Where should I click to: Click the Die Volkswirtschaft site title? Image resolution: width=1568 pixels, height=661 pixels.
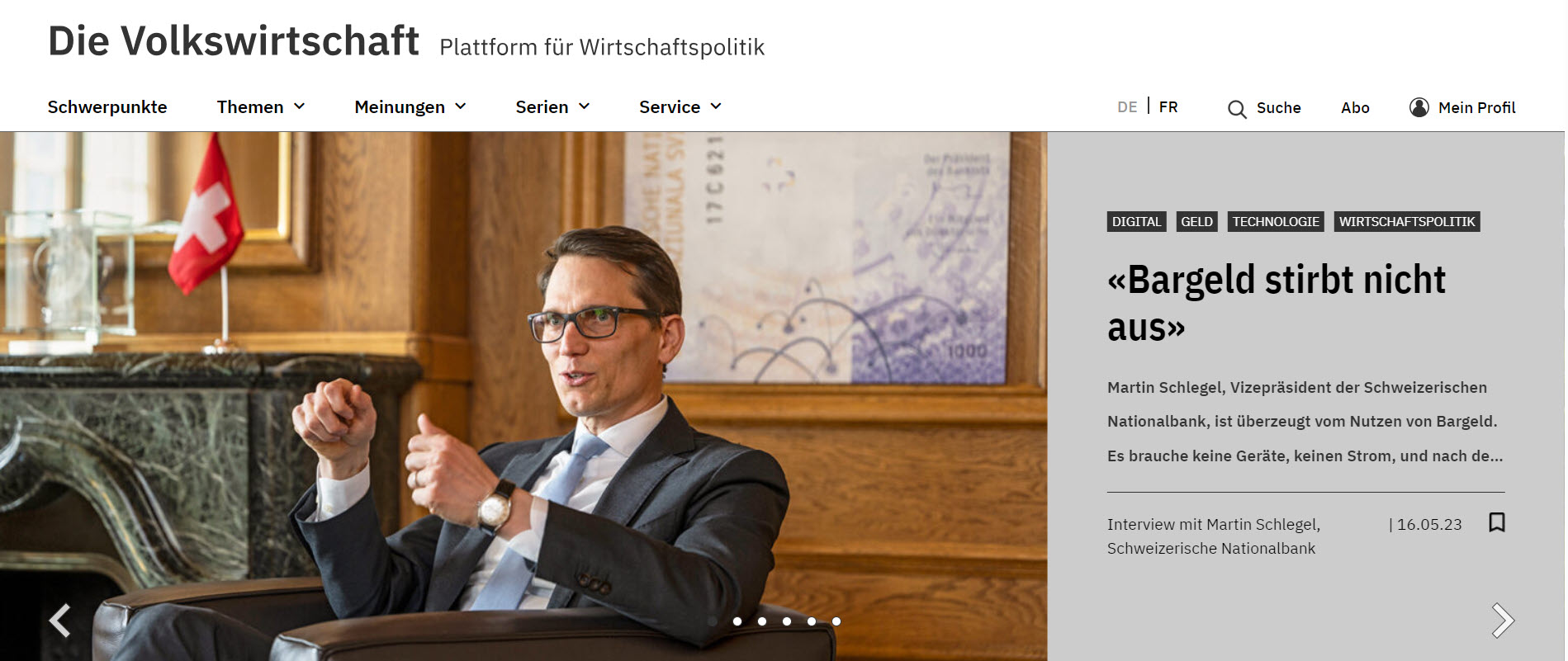coord(234,41)
